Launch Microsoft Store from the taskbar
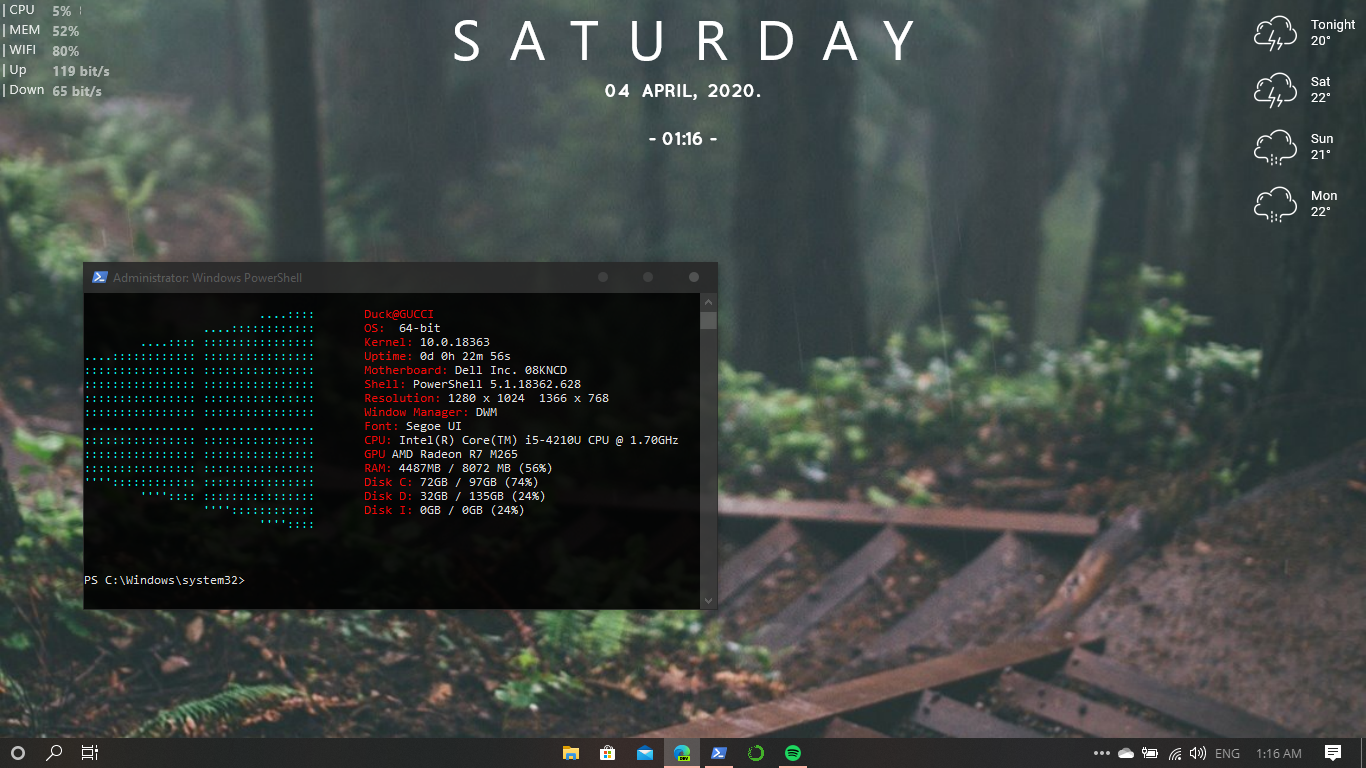Image resolution: width=1366 pixels, height=768 pixels. click(x=608, y=753)
